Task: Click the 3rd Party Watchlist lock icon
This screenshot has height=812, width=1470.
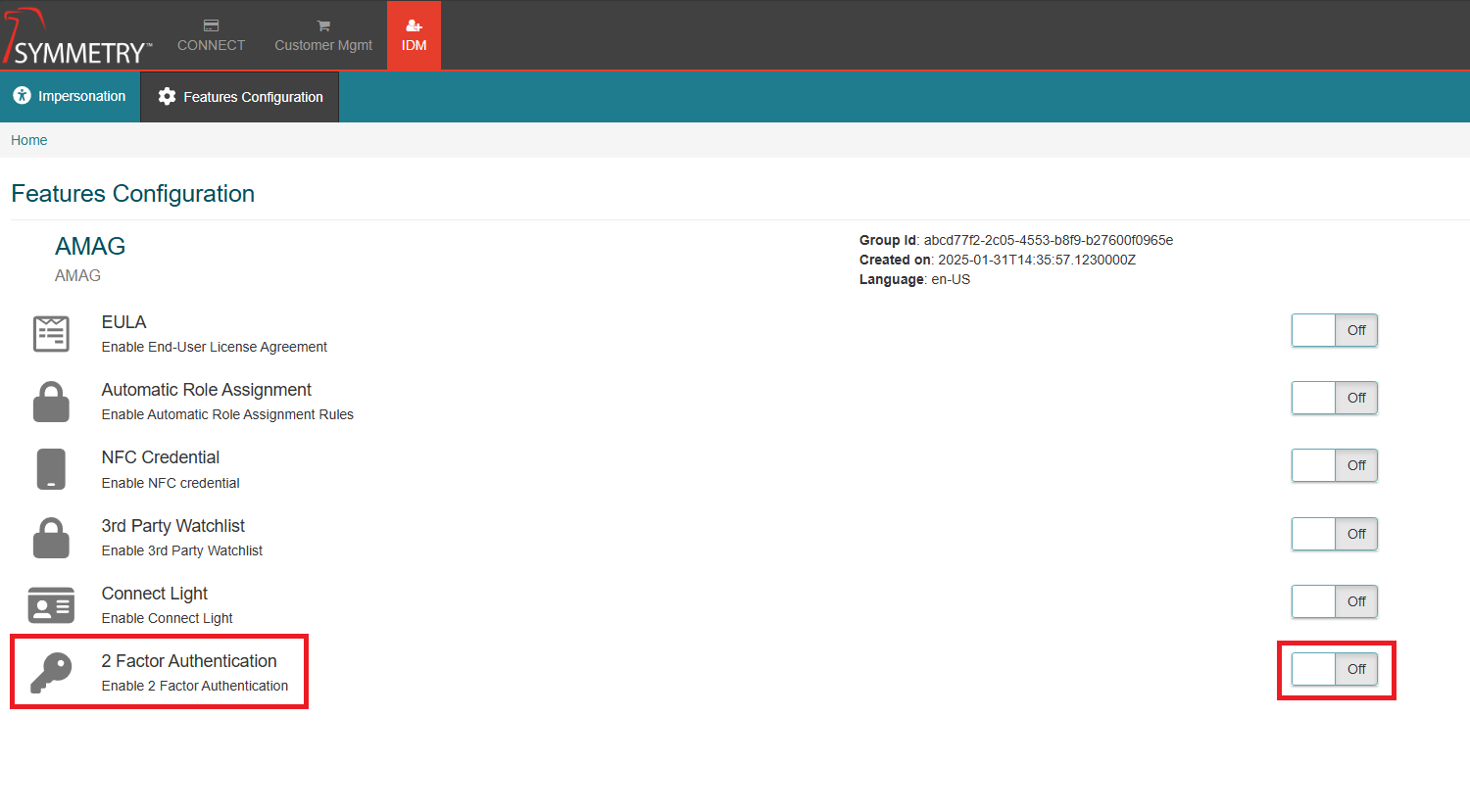Action: [51, 538]
